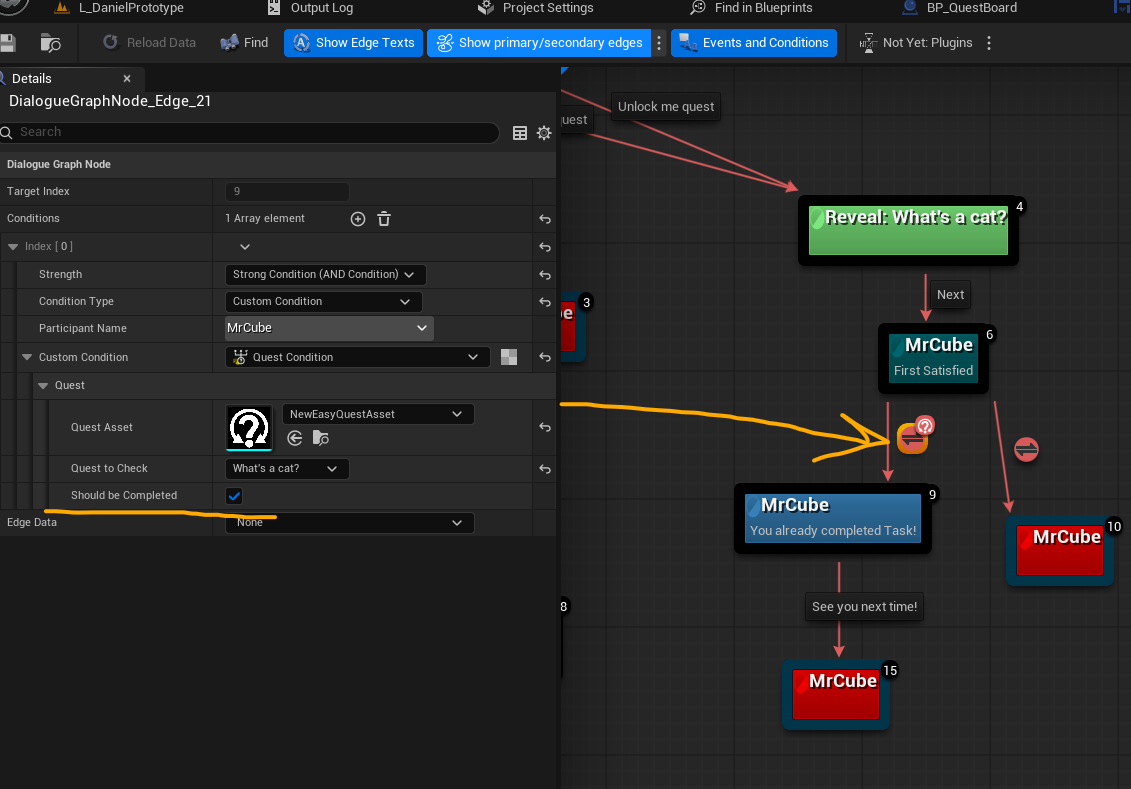Toggle Show primary/secondary edges

click(538, 43)
